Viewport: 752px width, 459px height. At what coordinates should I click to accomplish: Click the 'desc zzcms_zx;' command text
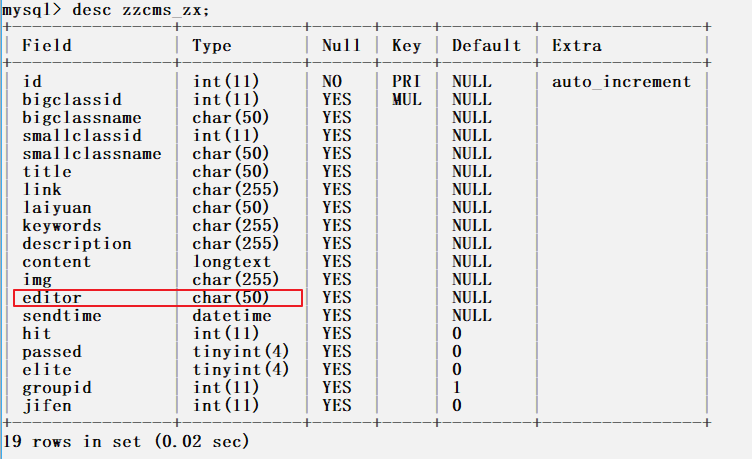click(141, 10)
